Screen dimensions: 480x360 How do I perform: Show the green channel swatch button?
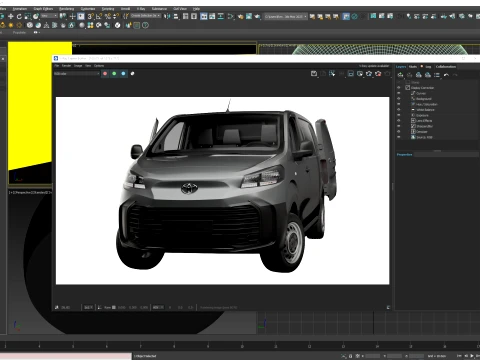114,74
